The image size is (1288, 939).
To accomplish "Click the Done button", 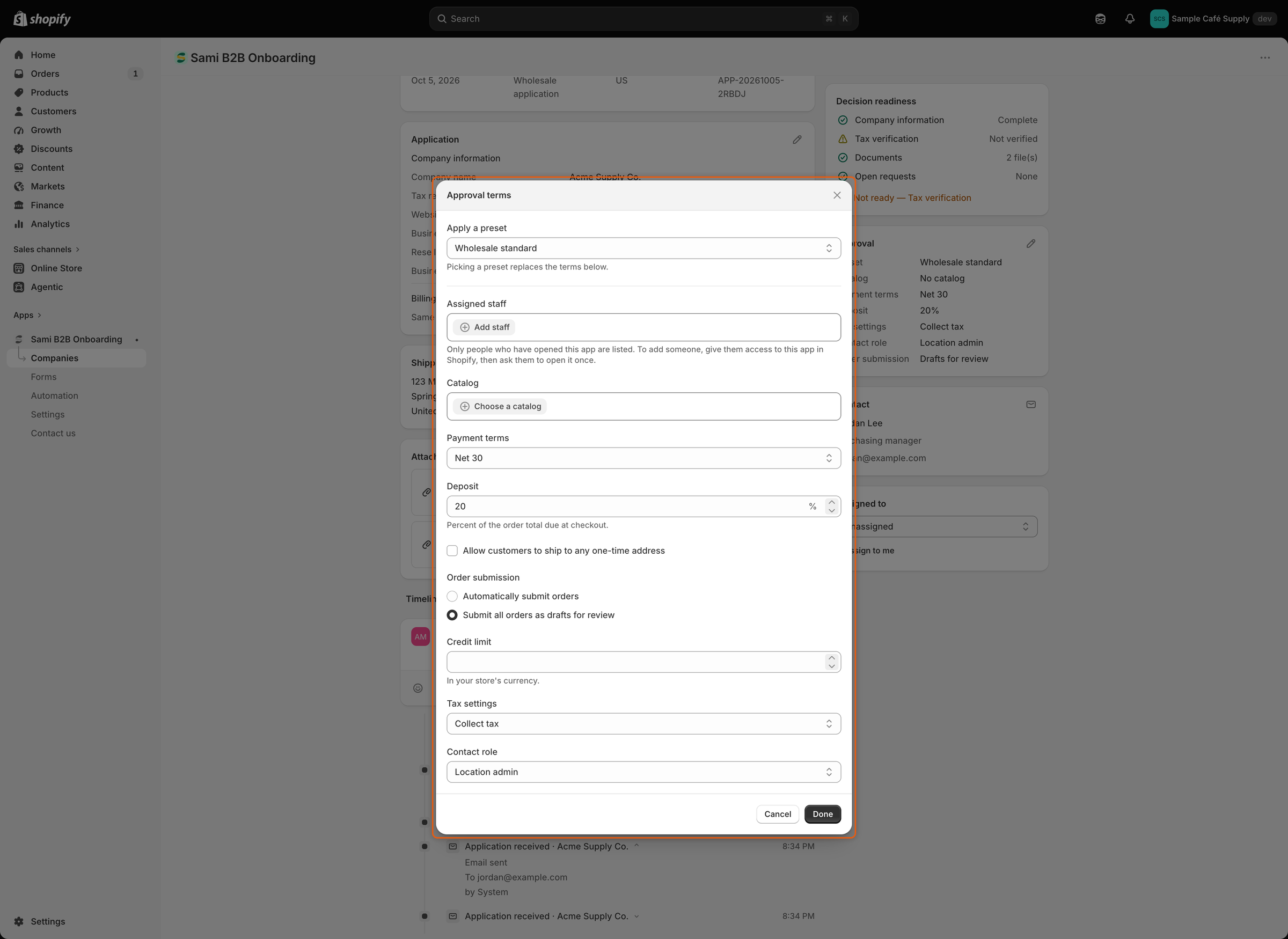I will click(823, 814).
